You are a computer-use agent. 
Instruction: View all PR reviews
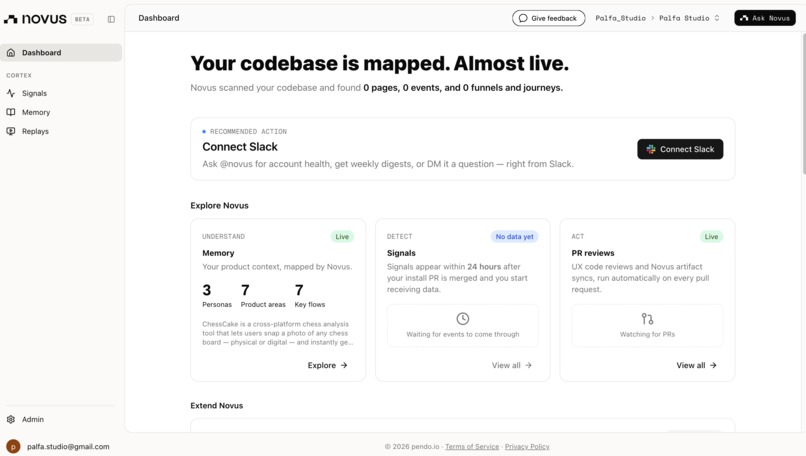pyautogui.click(x=696, y=365)
